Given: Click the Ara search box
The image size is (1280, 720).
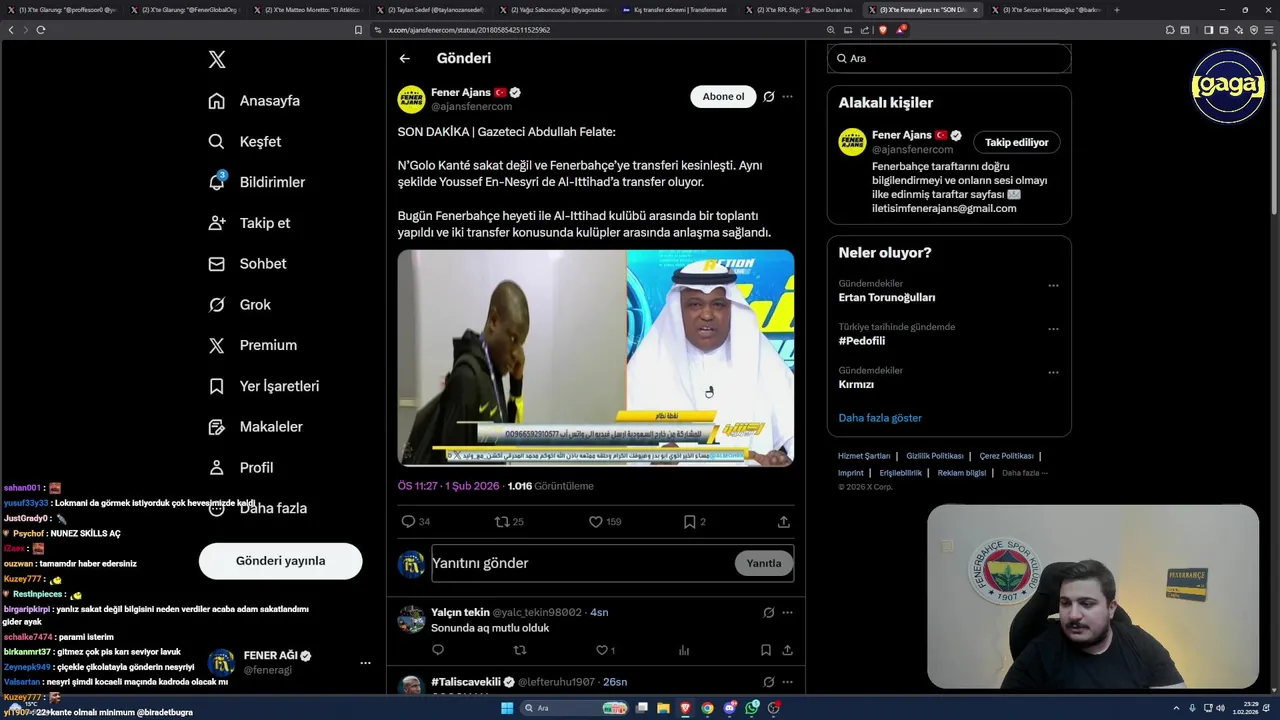Looking at the screenshot, I should 949,59.
